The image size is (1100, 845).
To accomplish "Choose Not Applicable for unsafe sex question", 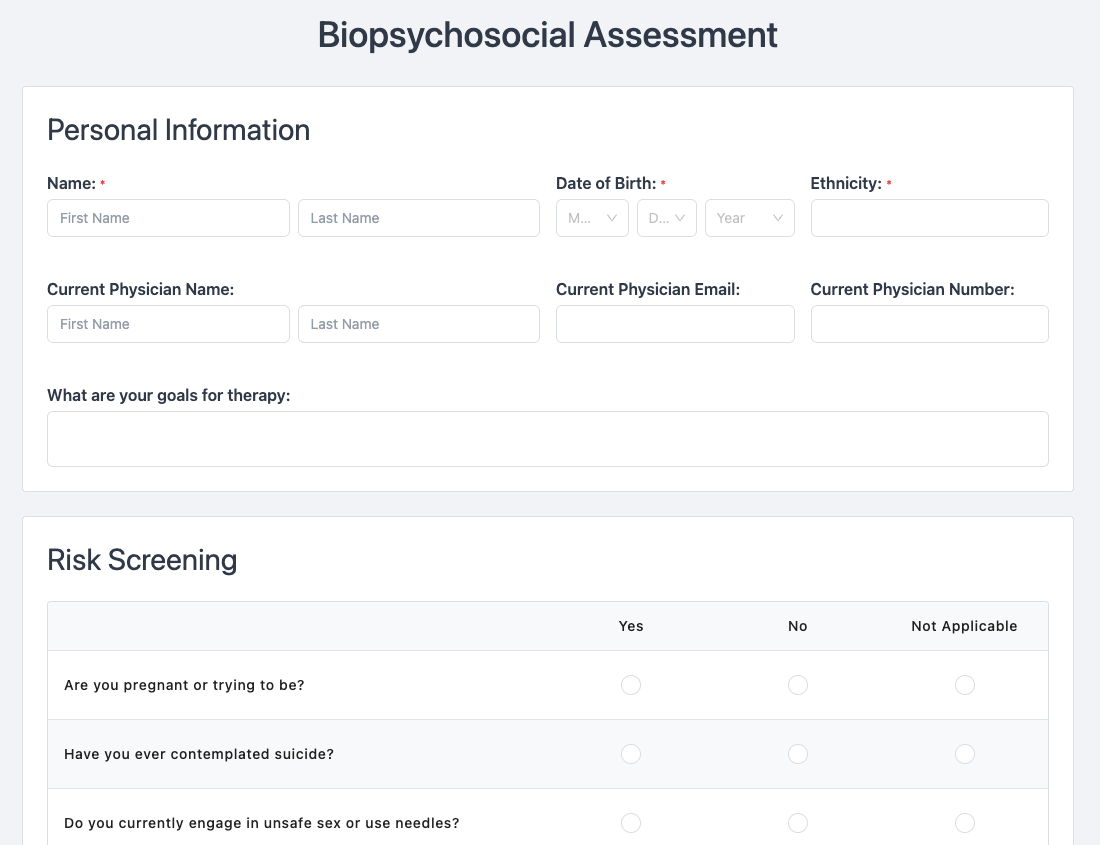I will pos(964,823).
